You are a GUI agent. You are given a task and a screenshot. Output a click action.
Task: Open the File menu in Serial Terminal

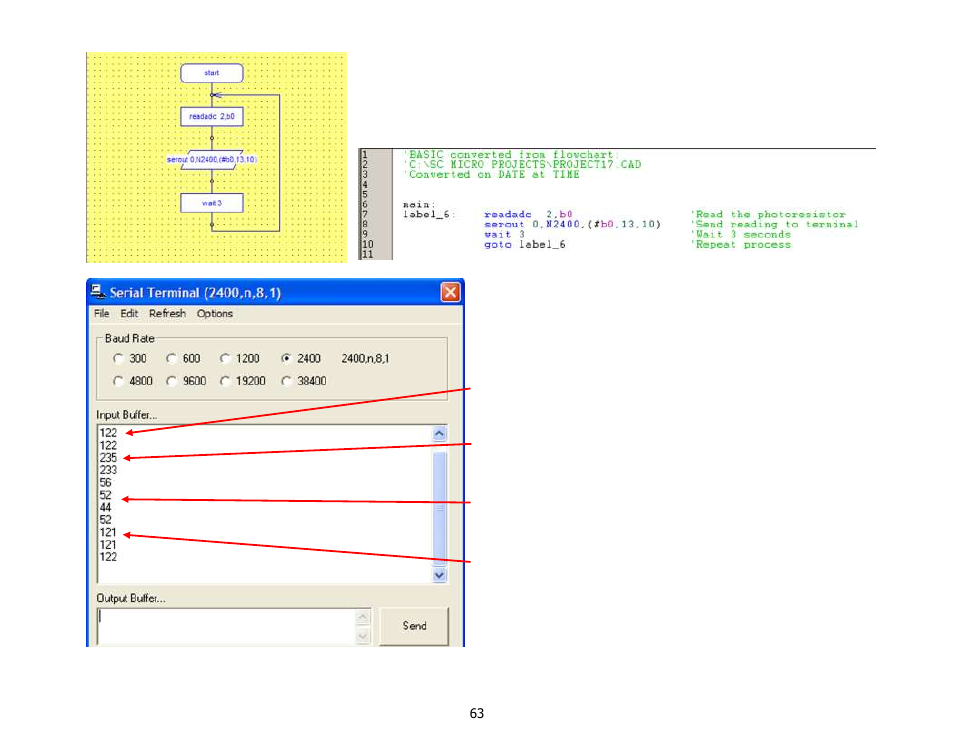(101, 313)
